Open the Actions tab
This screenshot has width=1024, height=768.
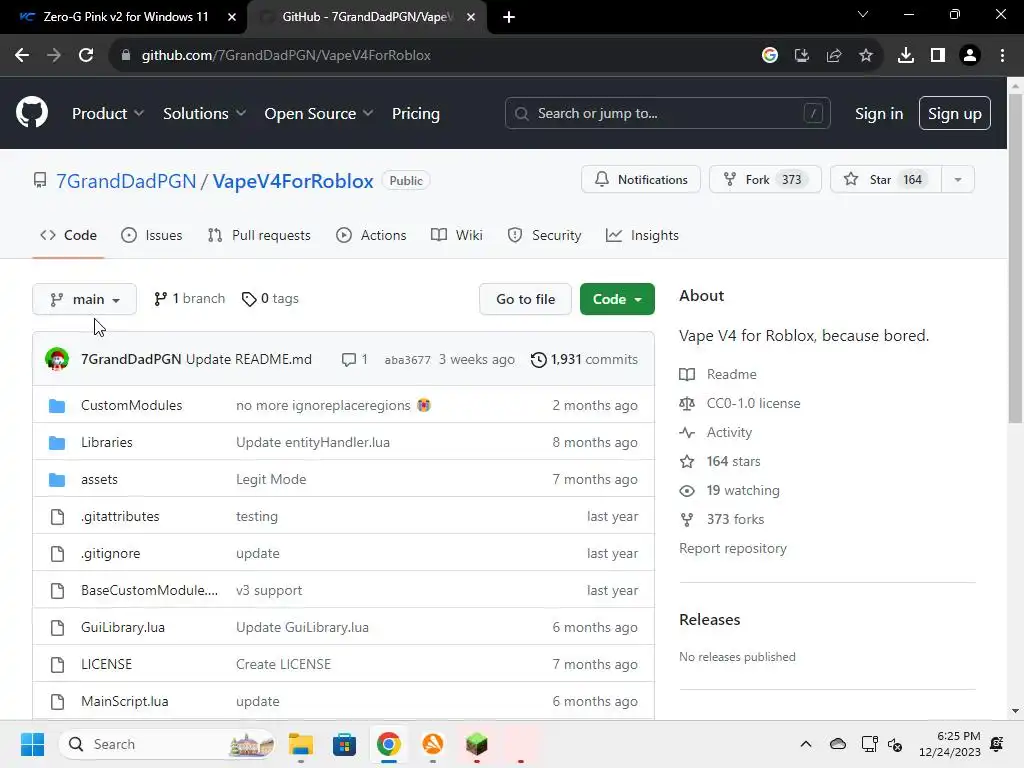coord(371,235)
